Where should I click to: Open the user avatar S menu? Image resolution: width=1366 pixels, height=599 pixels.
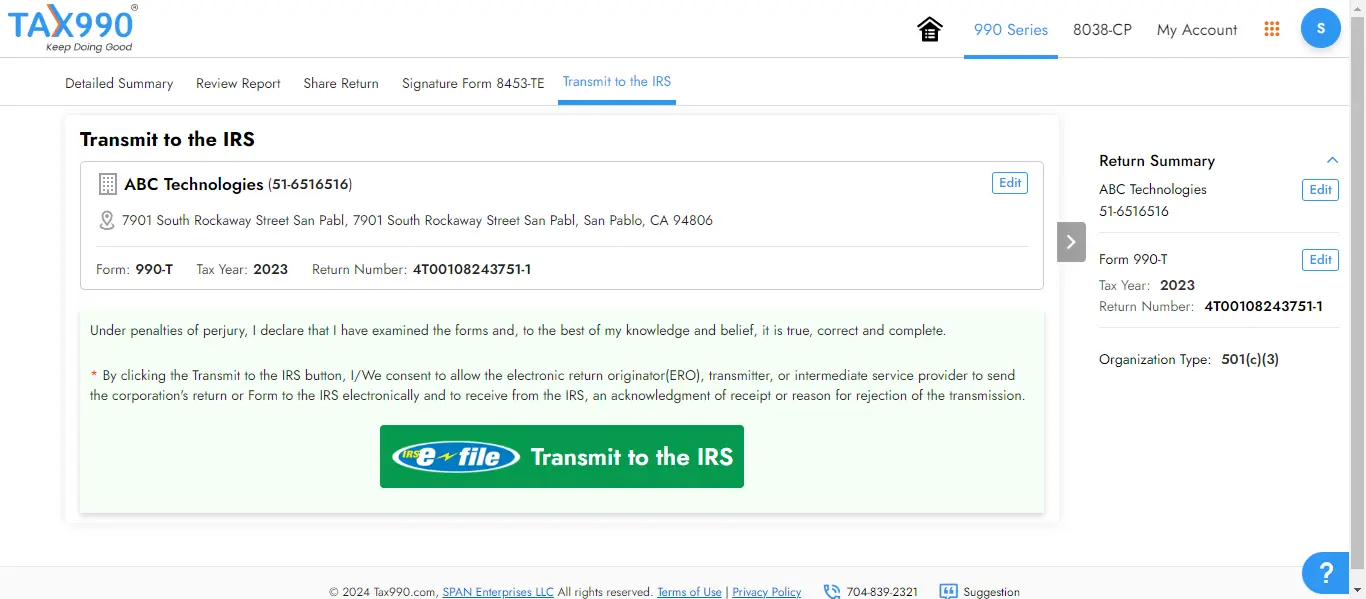(1321, 28)
